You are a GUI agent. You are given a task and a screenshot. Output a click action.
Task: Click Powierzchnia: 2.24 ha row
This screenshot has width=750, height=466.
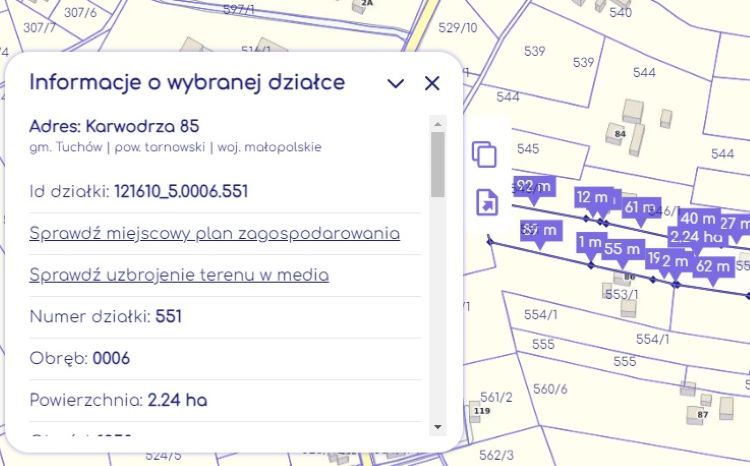[x=225, y=400]
